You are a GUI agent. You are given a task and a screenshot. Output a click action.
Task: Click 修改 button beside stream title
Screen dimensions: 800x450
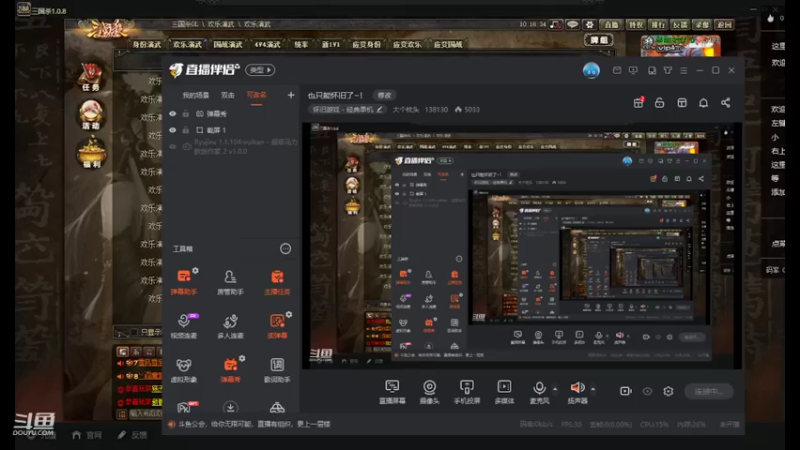(384, 95)
